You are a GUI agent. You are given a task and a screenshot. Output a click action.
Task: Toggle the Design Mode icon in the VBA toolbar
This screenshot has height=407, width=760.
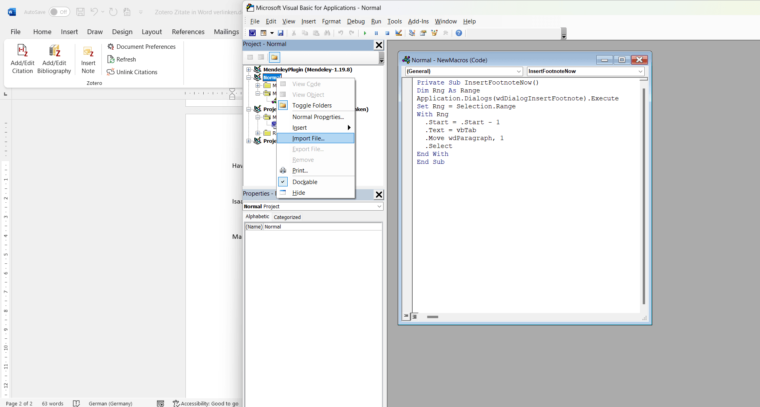[398, 33]
